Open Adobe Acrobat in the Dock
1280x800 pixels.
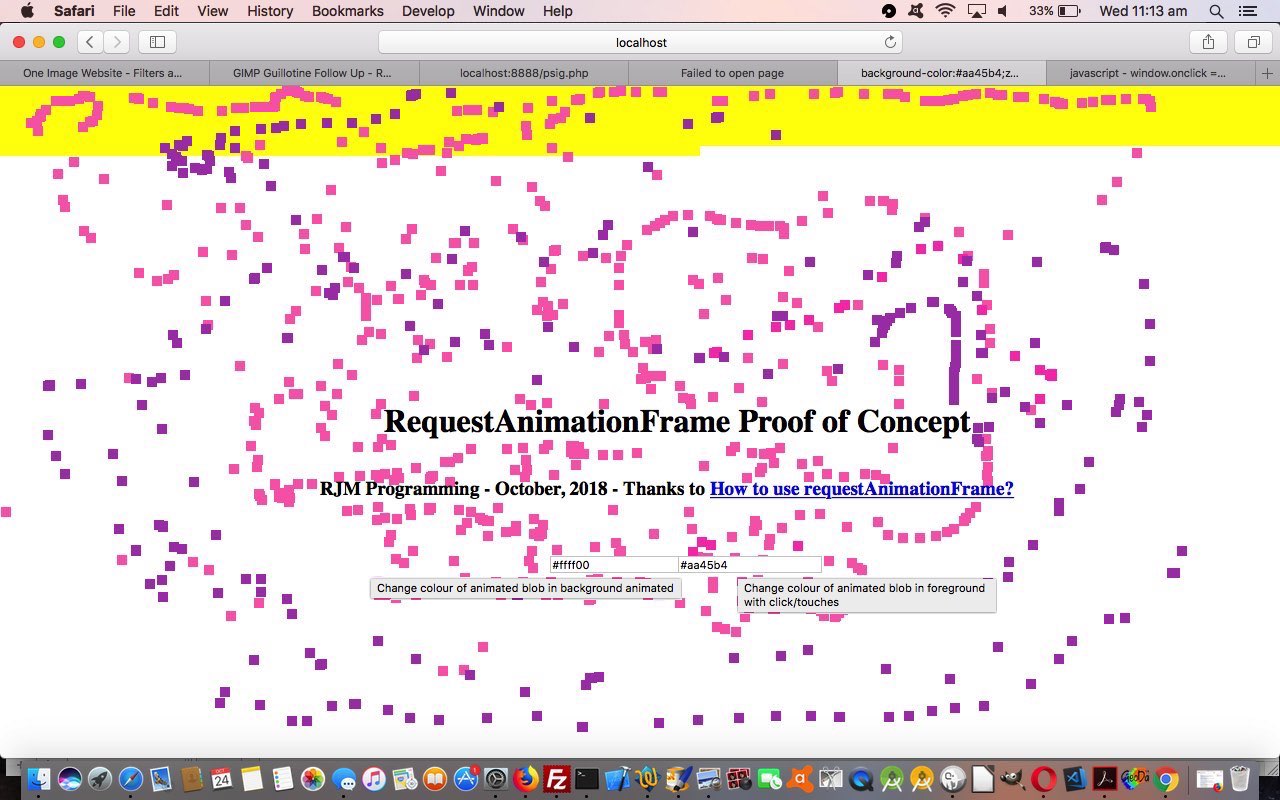tap(1104, 778)
